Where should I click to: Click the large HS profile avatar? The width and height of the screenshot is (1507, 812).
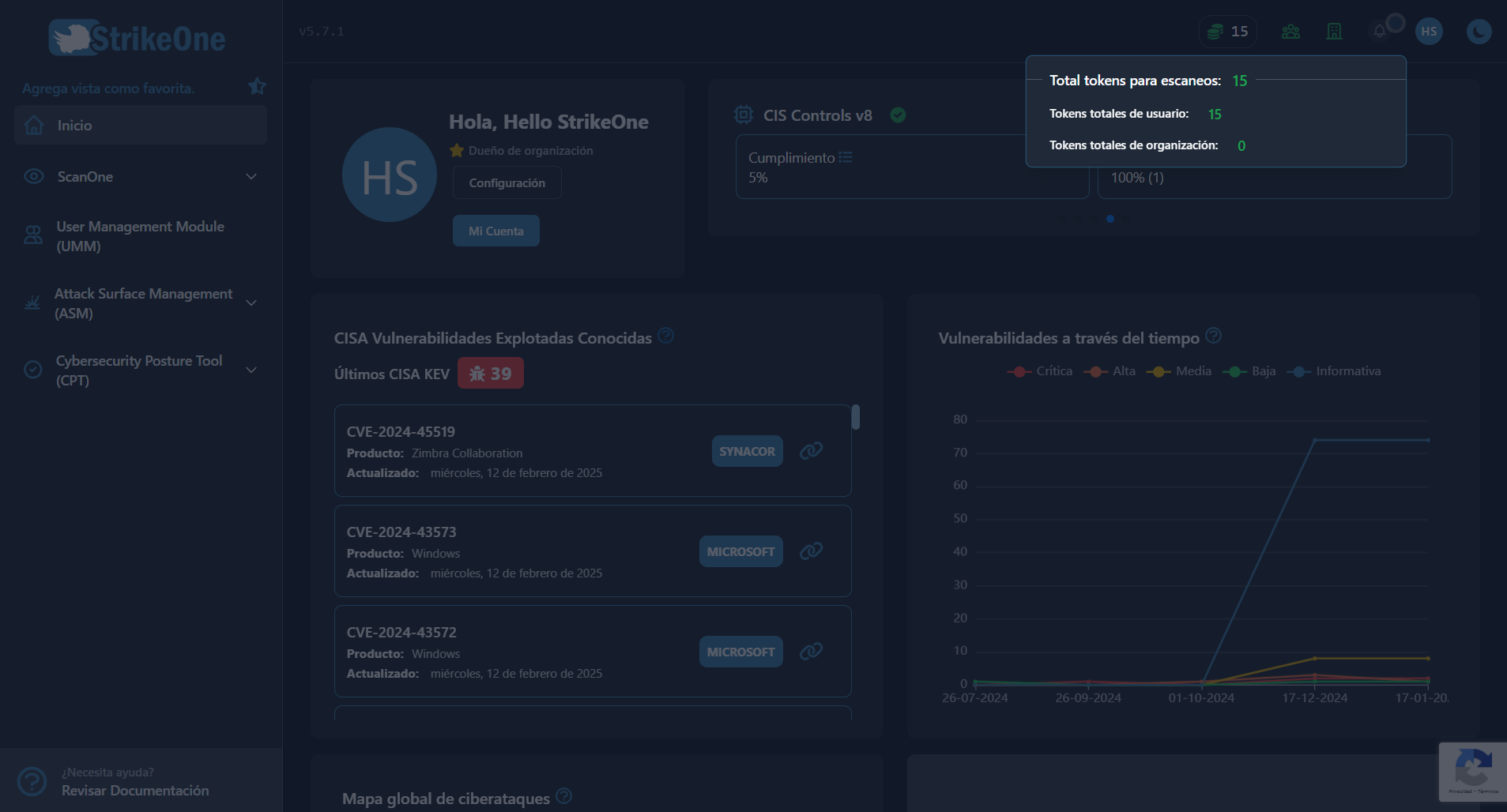(390, 175)
